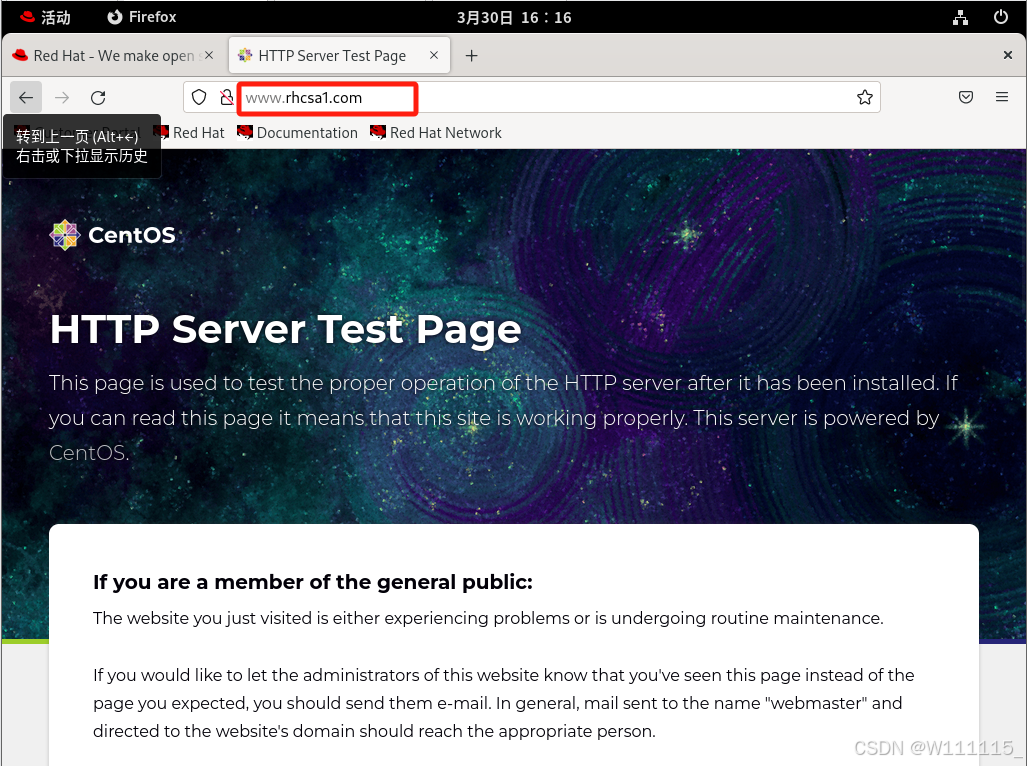
Task: Click the forward navigation arrow
Action: tap(62, 98)
